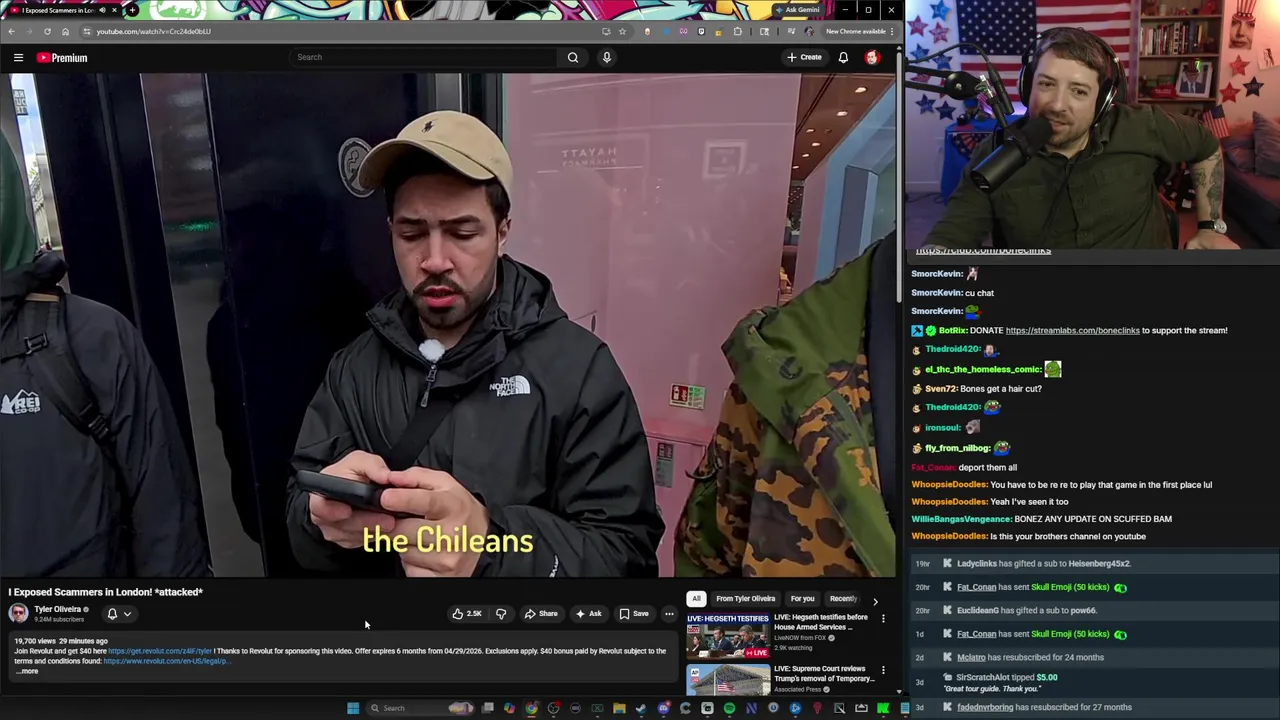Go to the YouTube Premium home logo
The height and width of the screenshot is (720, 1280).
coord(62,58)
